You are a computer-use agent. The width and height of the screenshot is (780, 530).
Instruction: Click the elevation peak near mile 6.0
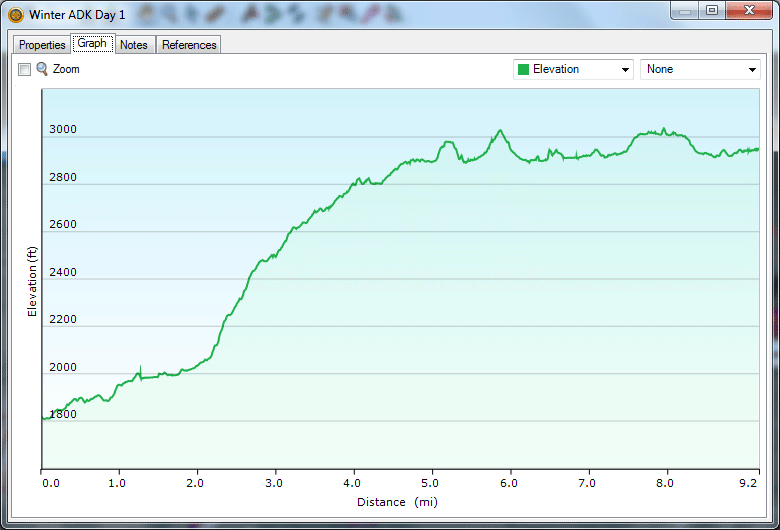coord(500,131)
